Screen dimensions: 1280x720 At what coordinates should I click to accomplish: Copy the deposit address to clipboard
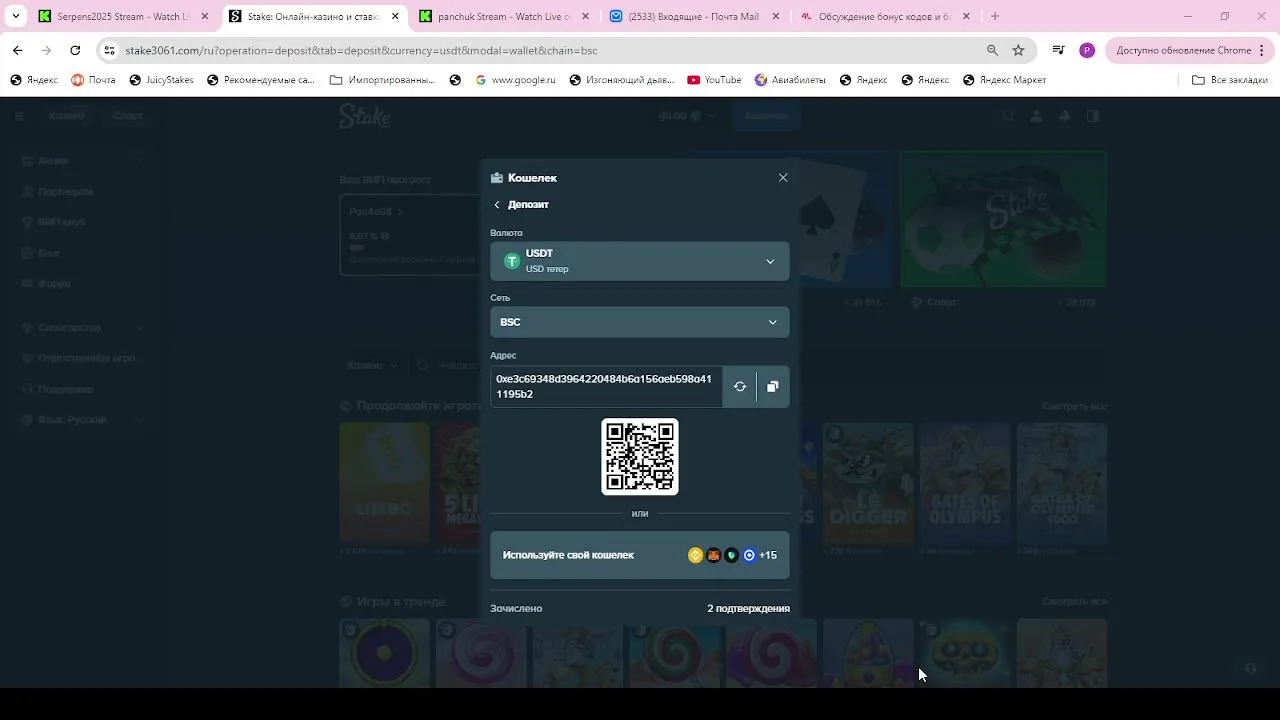coord(773,387)
